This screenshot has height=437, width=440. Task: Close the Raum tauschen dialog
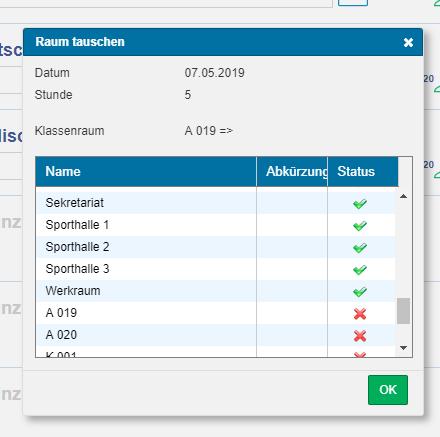pos(408,42)
